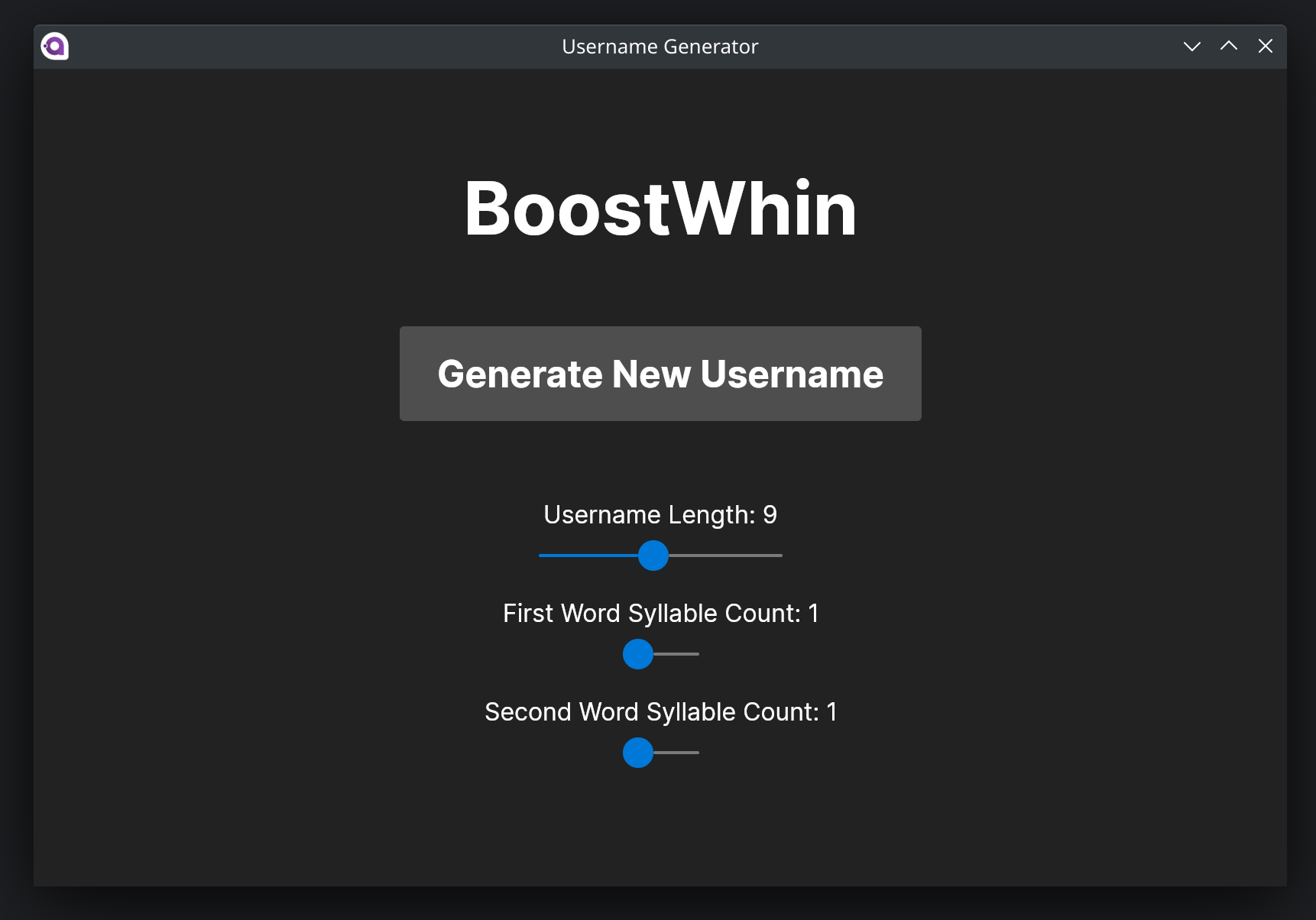Screen dimensions: 1316x920
Task: Click the Second Word Syllable Count label
Action: click(660, 711)
